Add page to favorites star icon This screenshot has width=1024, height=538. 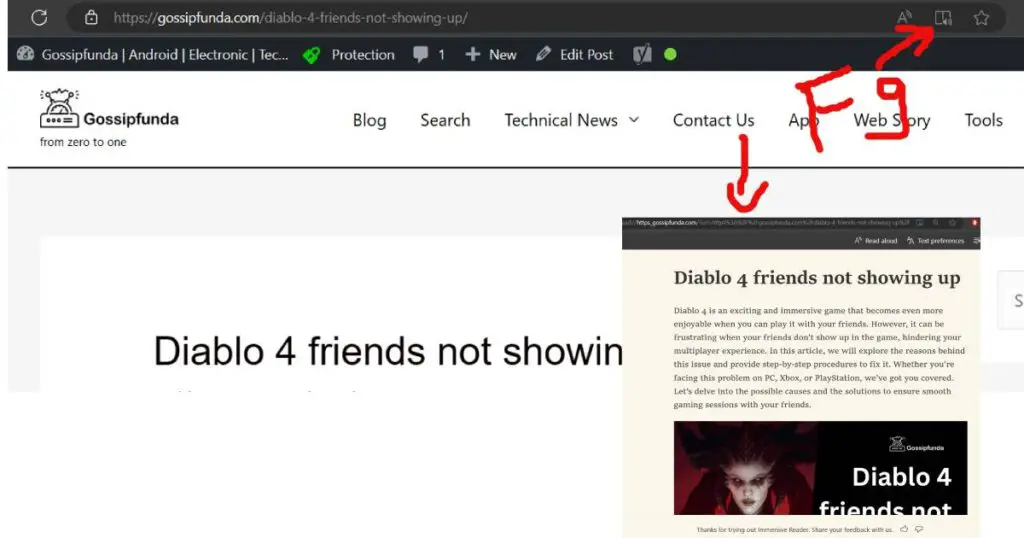coord(981,18)
